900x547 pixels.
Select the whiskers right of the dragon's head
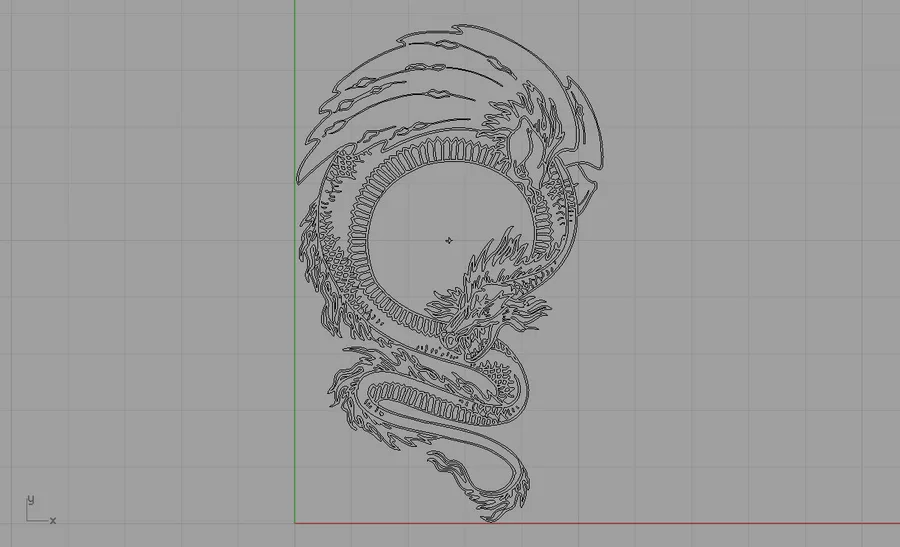click(x=527, y=313)
